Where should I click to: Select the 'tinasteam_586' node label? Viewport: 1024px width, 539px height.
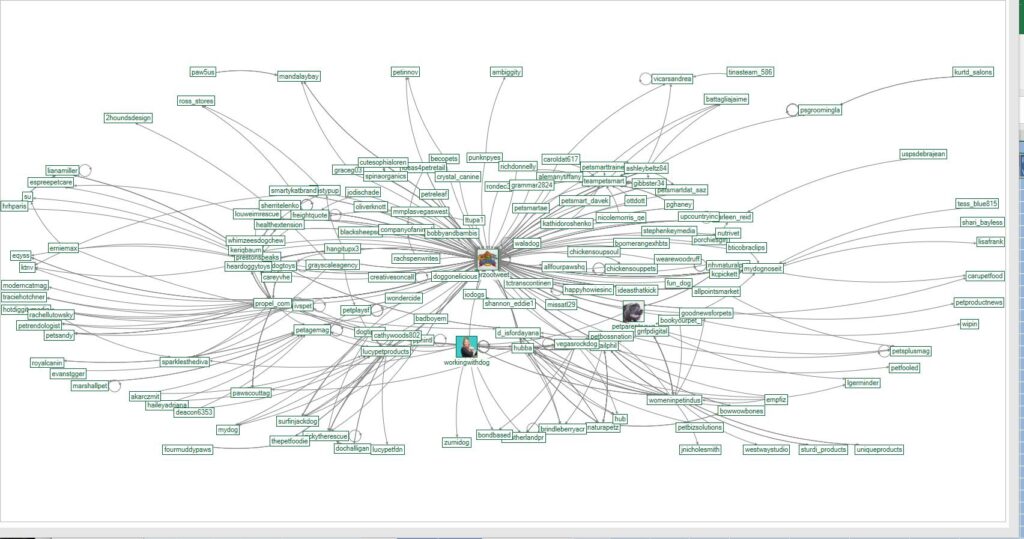[750, 72]
